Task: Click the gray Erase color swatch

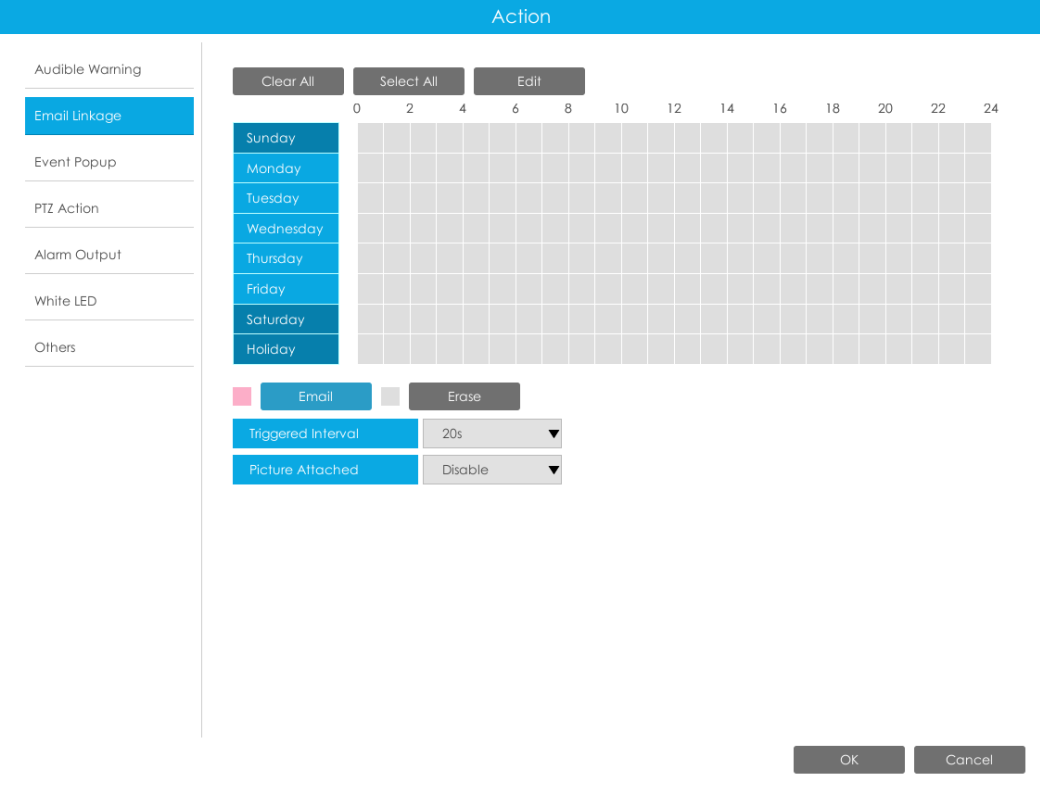Action: (x=391, y=397)
